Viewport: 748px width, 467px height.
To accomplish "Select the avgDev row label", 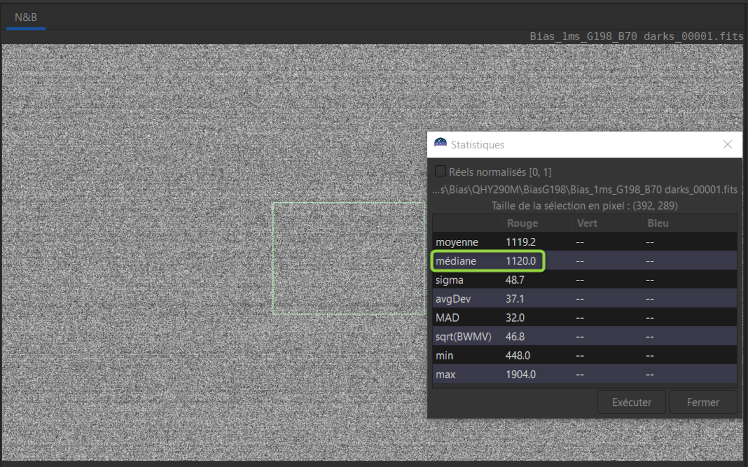I will pos(453,299).
